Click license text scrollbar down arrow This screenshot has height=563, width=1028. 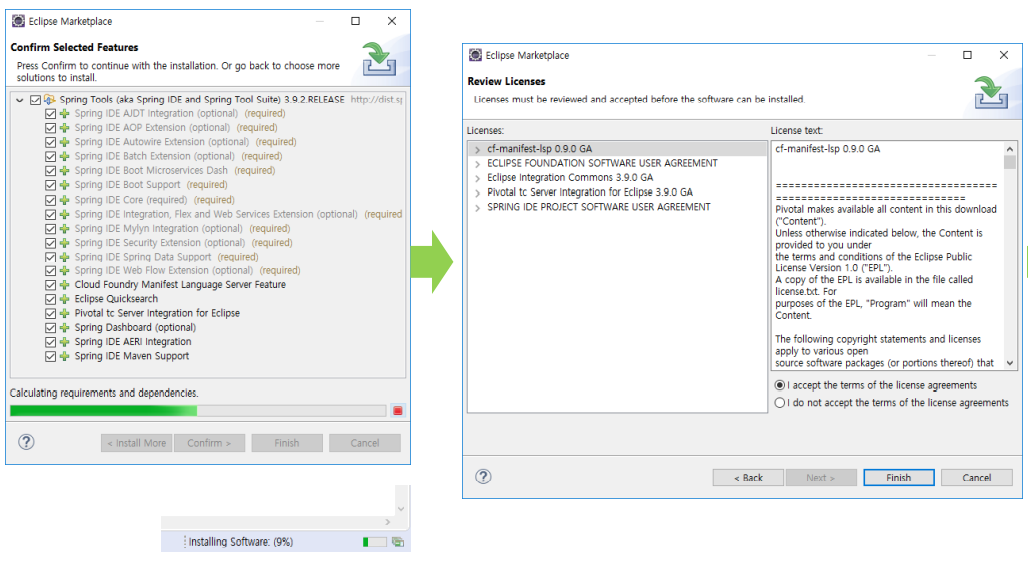1010,363
